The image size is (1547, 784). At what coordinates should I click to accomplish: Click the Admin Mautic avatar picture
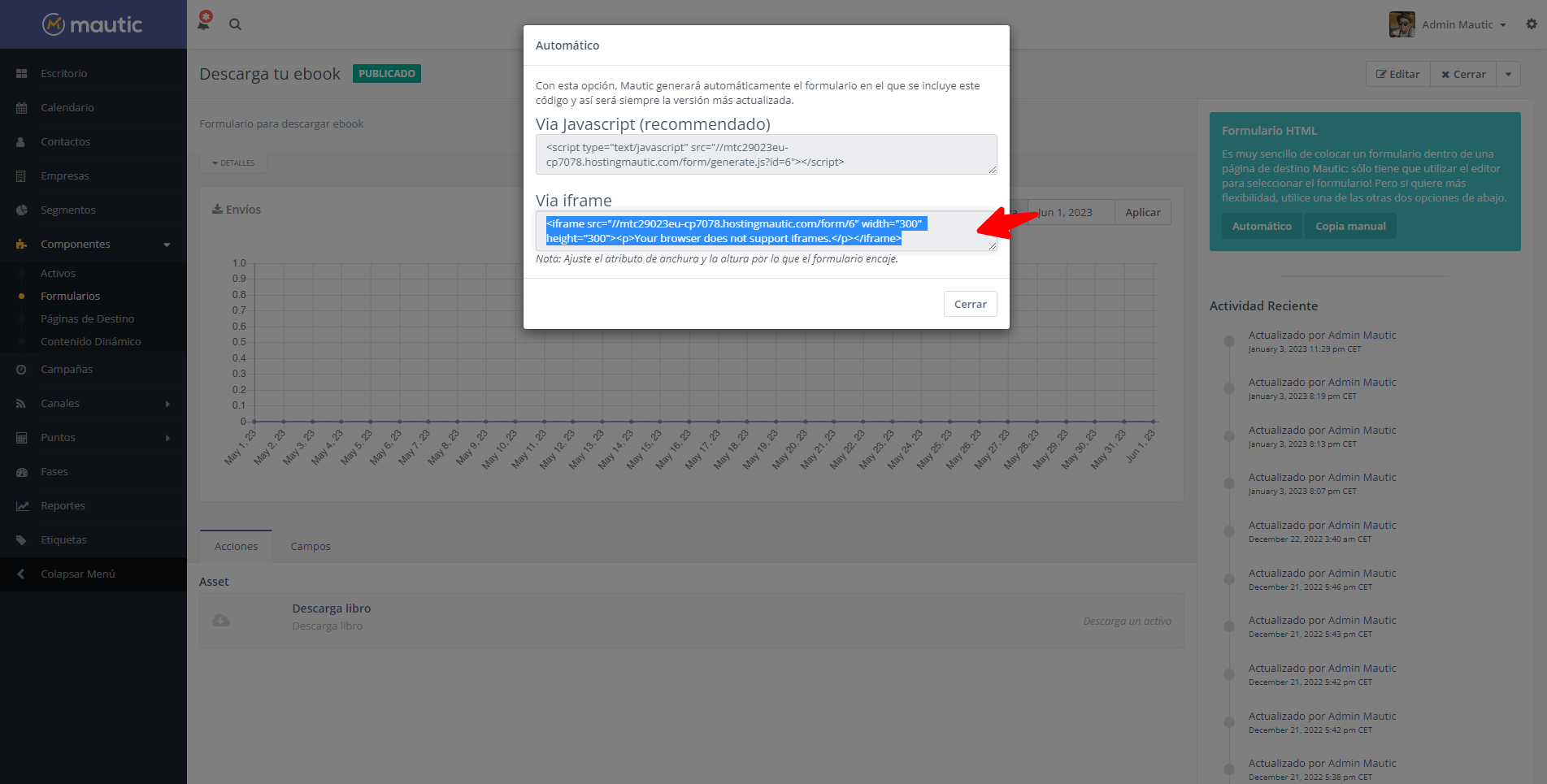(1401, 24)
